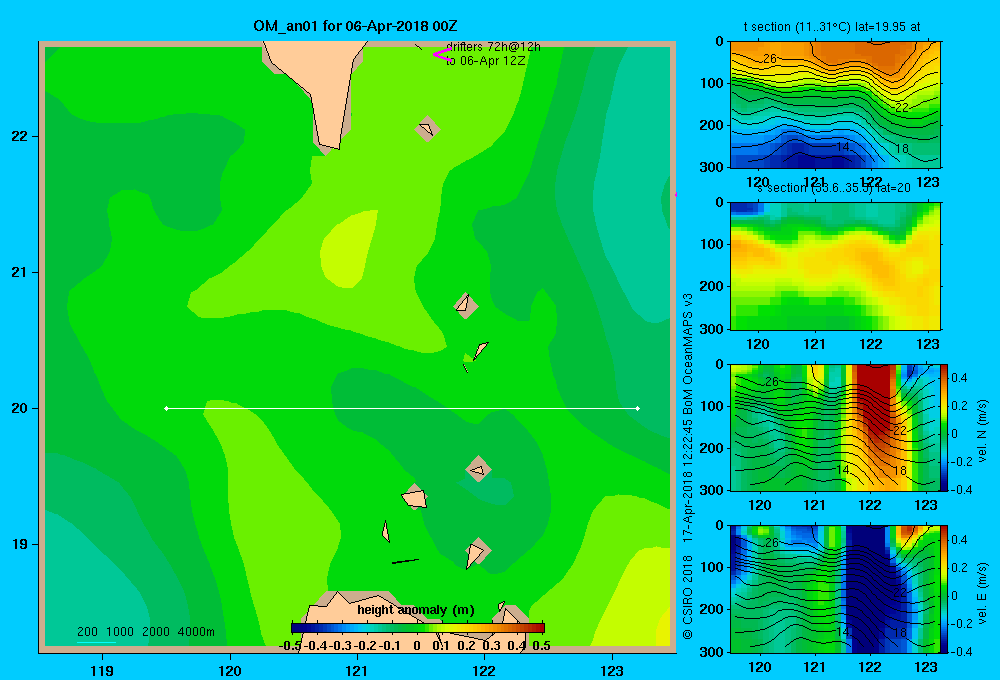The image size is (1000, 680).
Task: Click longitude label 123 on main map axis
Action: [612, 670]
